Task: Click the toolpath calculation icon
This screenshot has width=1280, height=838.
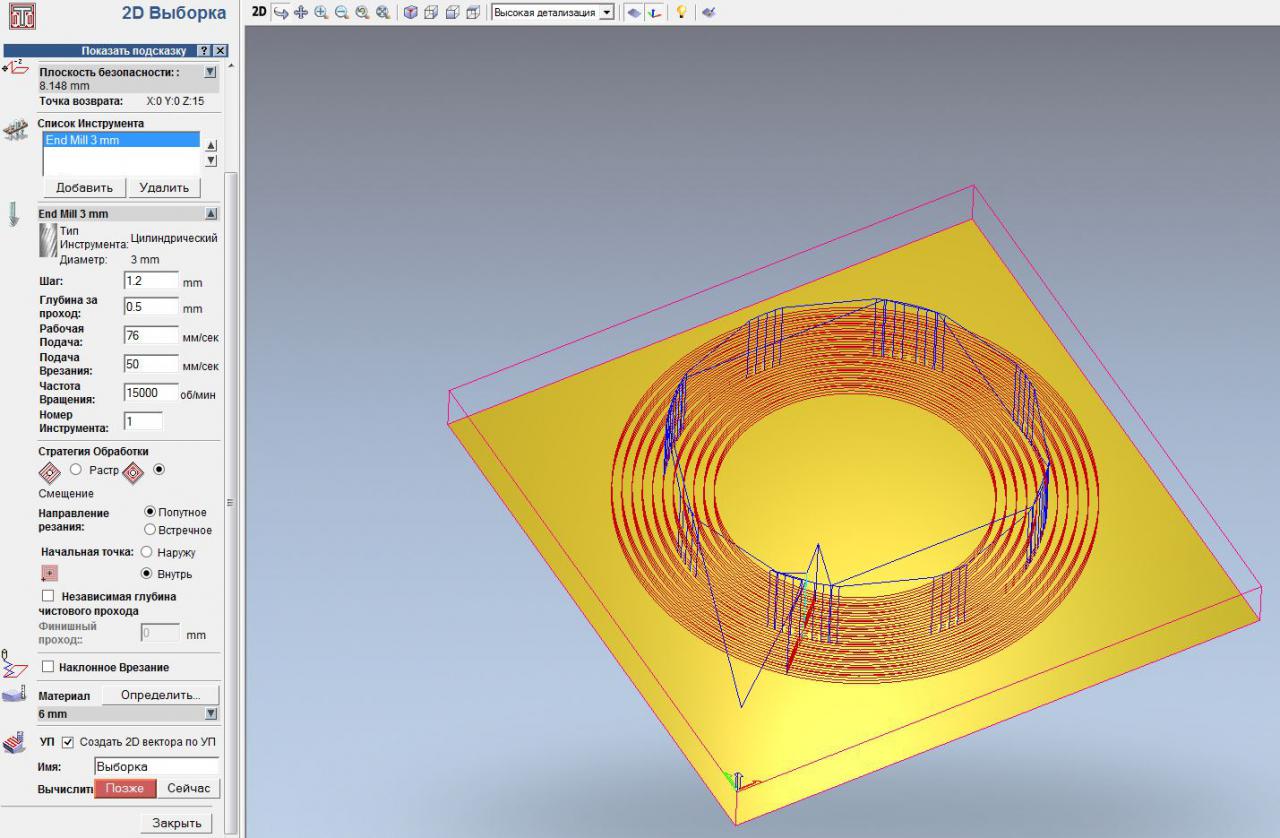Action: tap(15, 743)
